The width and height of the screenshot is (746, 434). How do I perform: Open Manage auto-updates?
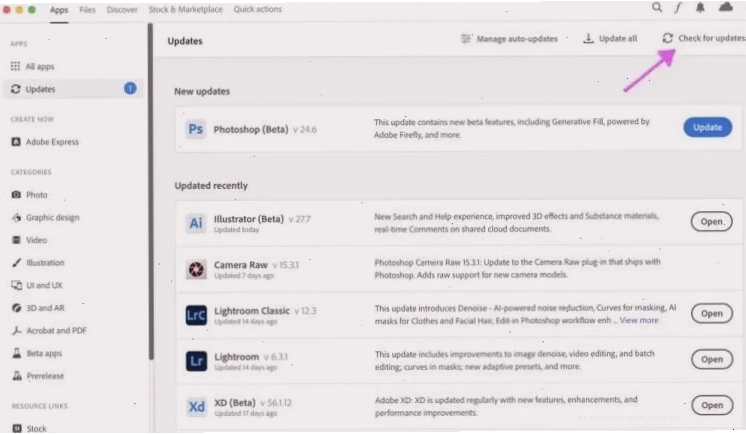509,39
